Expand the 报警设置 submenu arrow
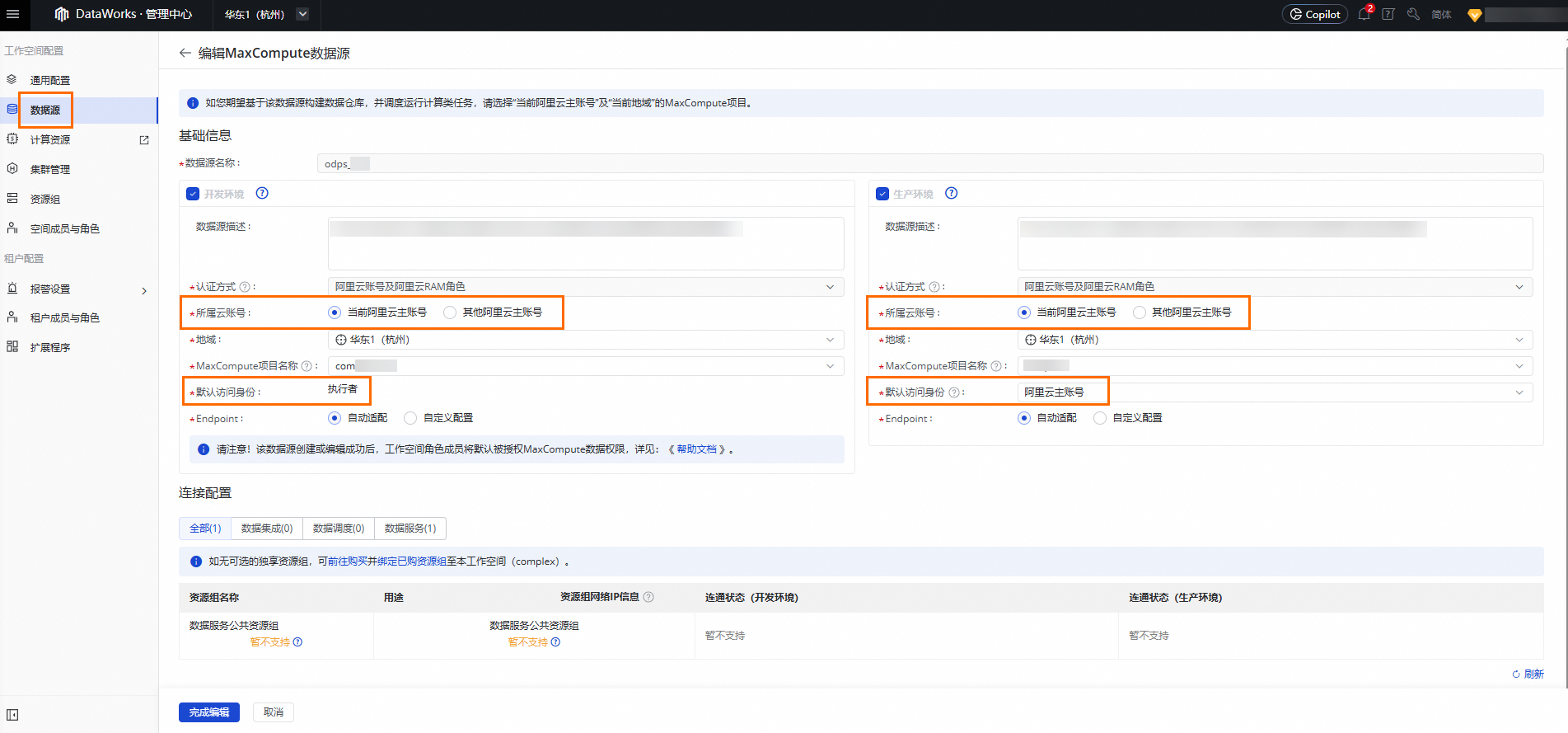The height and width of the screenshot is (733, 1568). pyautogui.click(x=144, y=290)
